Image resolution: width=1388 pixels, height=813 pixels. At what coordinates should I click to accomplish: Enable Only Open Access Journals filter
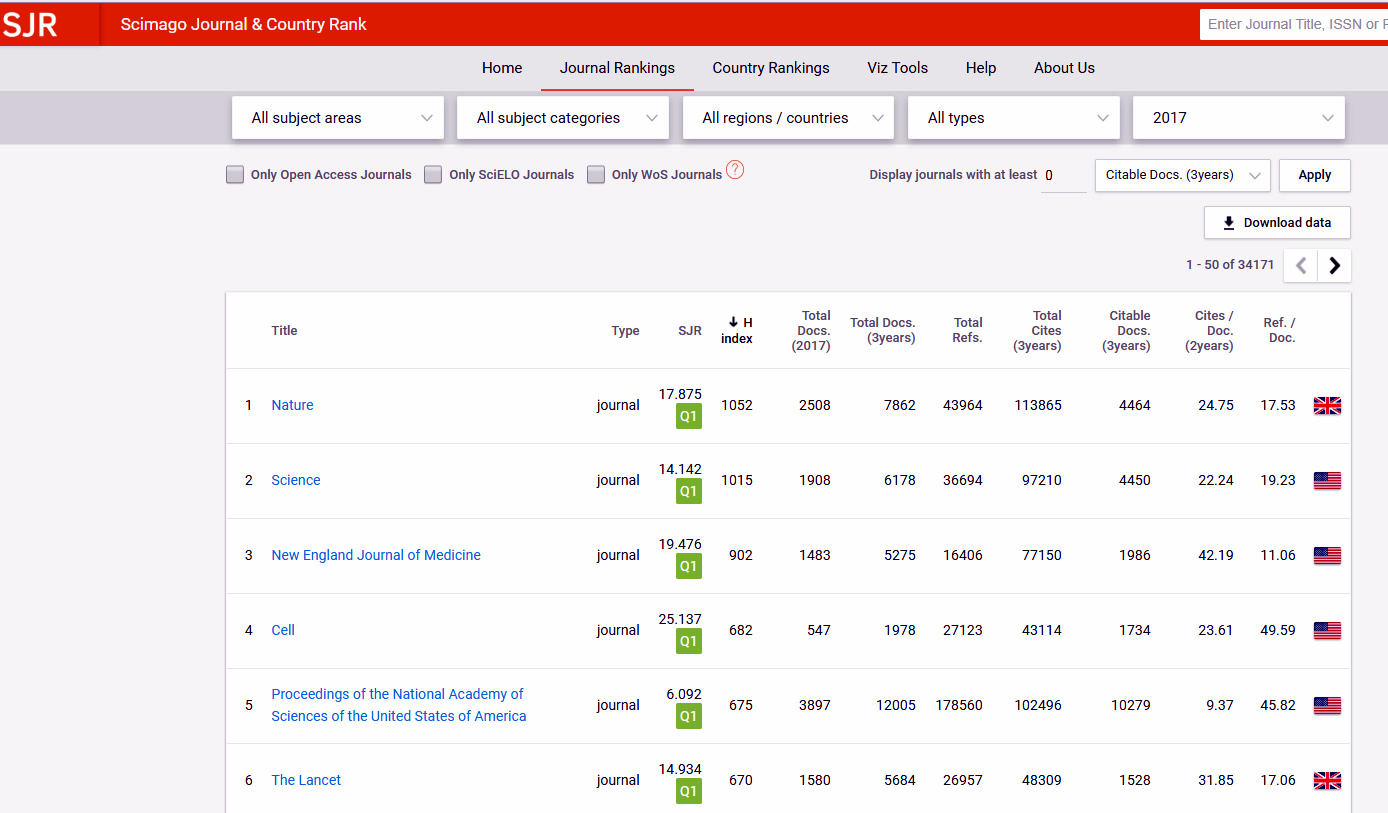(234, 174)
